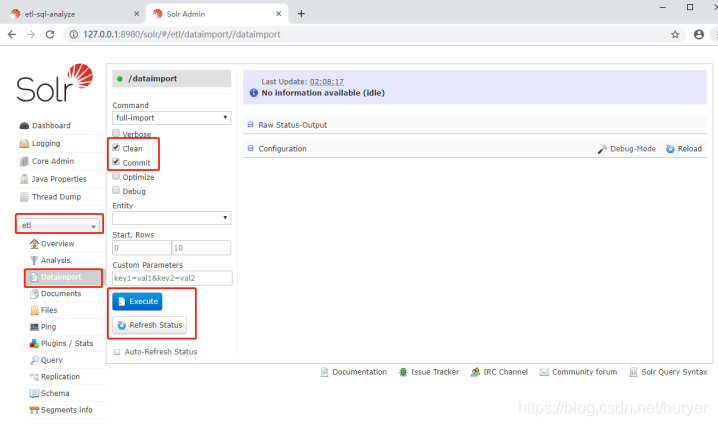Viewport: 718px width, 426px height.
Task: Open Plugins / Stats page
Action: [67, 344]
